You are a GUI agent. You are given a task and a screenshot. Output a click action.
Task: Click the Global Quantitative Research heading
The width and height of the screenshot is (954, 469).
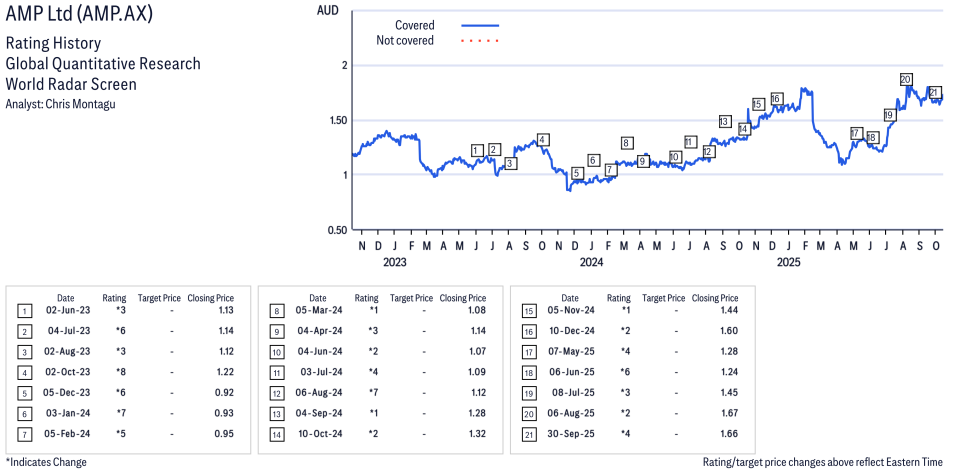[103, 64]
